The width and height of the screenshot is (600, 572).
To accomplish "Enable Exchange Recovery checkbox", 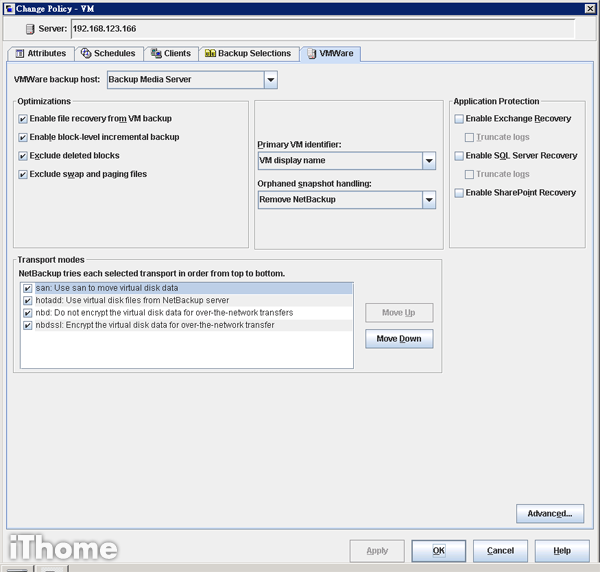I will click(459, 119).
